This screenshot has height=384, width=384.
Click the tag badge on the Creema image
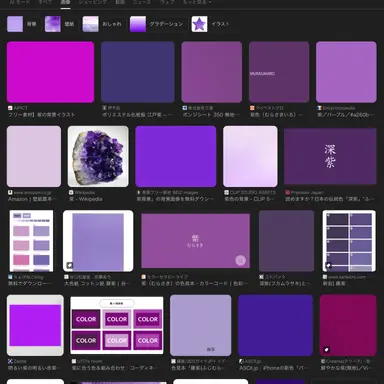coord(327,350)
